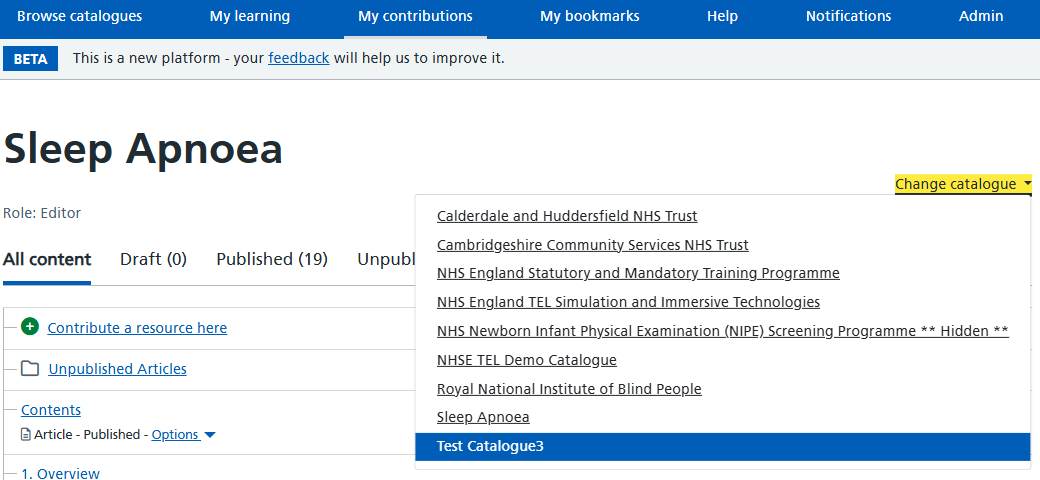Open the Admin menu item
The width and height of the screenshot is (1040, 480).
coord(981,17)
